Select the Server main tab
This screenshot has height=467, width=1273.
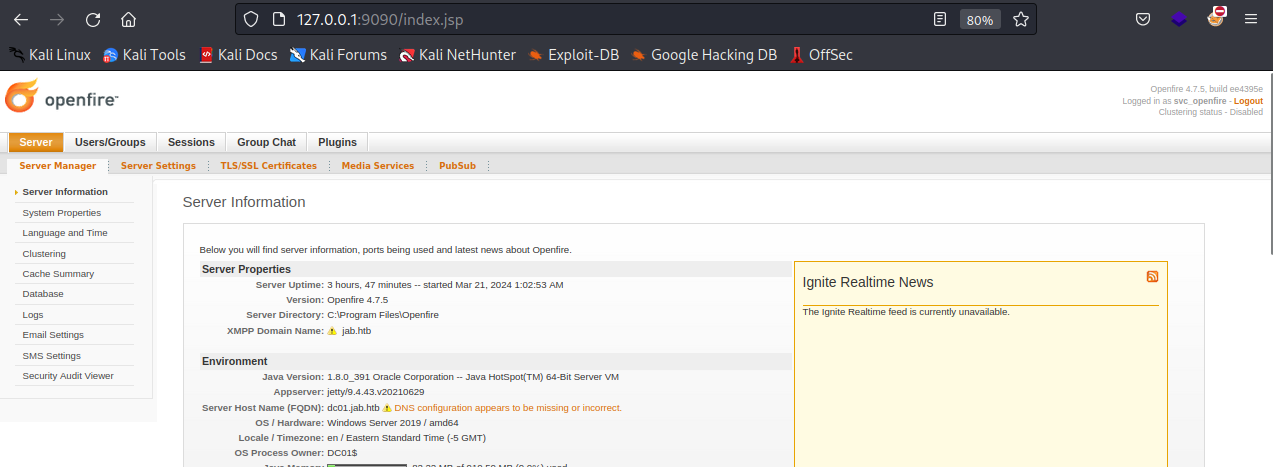(x=36, y=142)
